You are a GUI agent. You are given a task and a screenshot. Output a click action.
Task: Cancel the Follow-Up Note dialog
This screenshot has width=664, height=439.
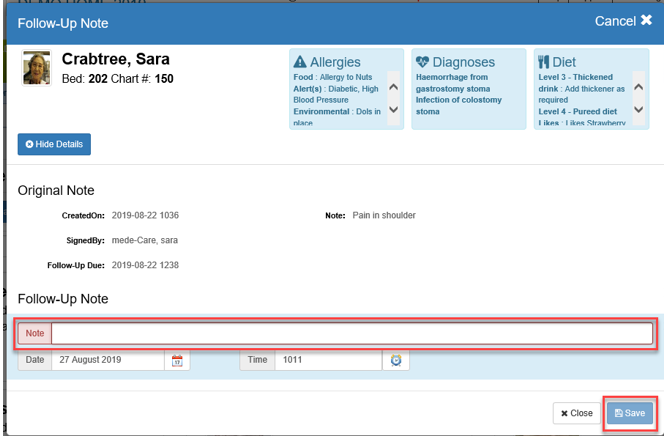click(x=623, y=21)
